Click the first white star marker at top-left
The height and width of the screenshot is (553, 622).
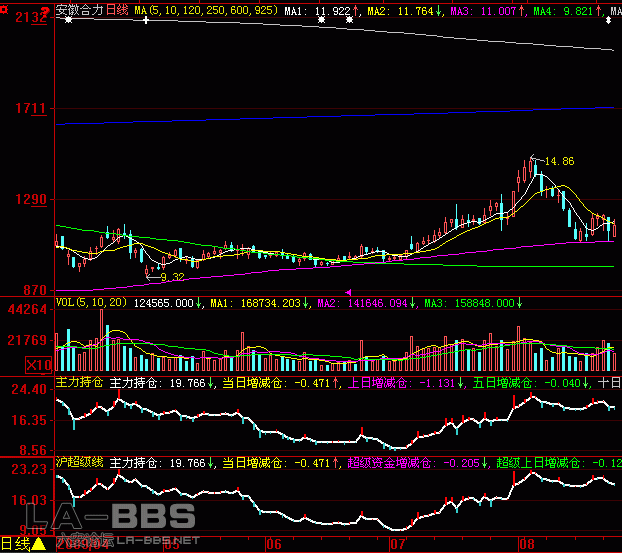pos(67,21)
